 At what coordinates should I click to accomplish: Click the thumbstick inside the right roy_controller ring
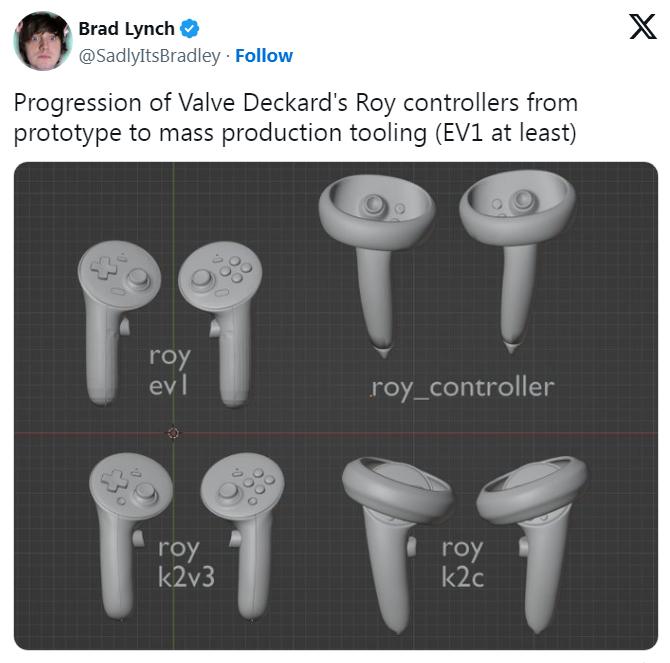coord(522,199)
